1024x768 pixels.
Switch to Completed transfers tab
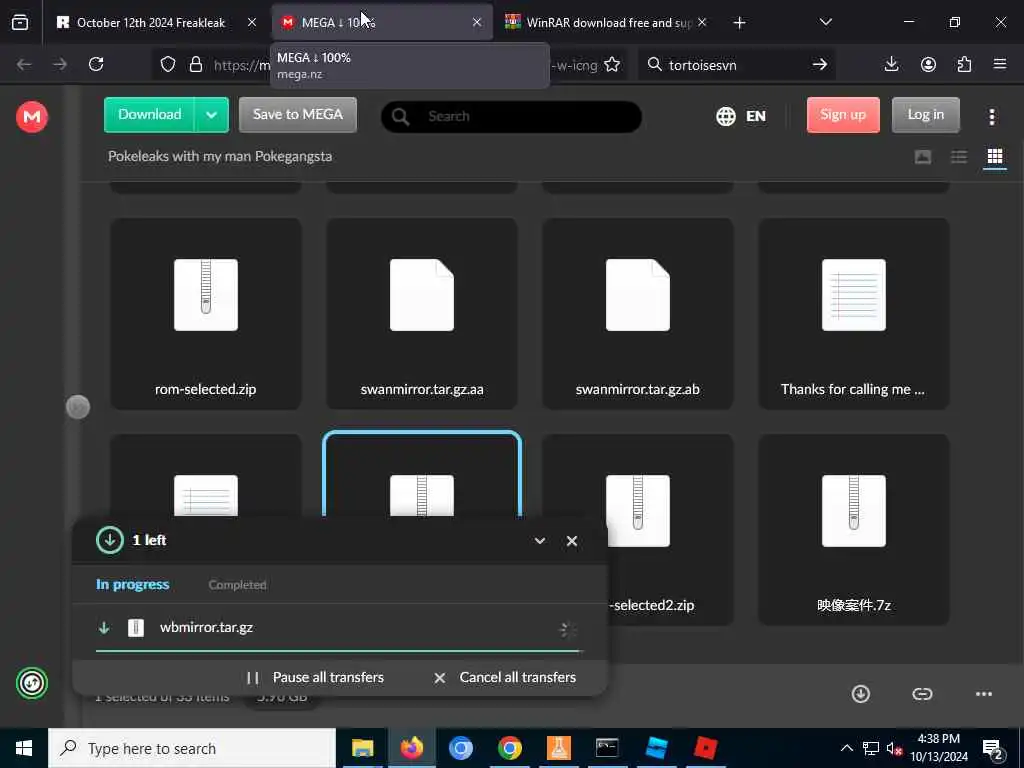click(237, 584)
